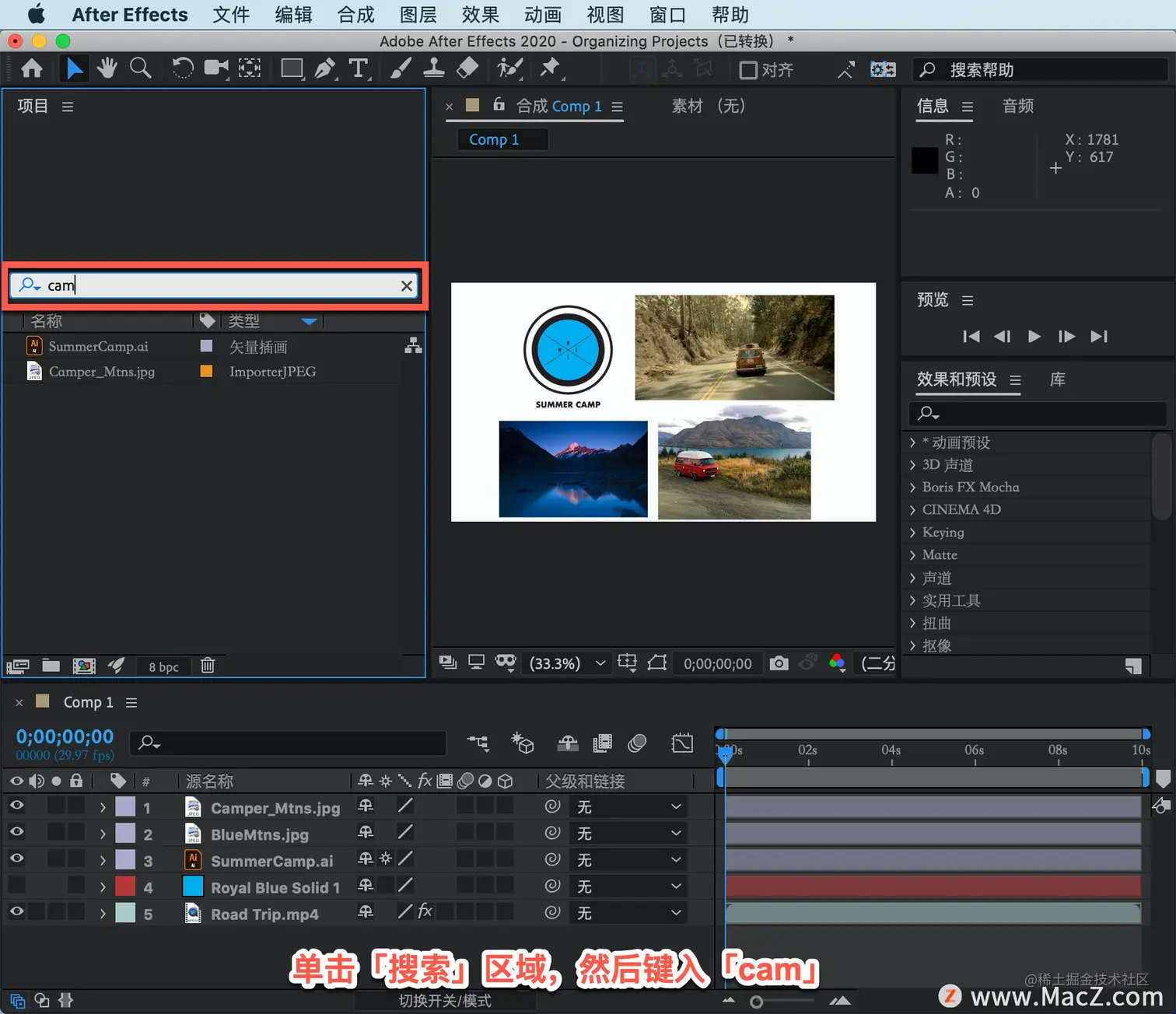Click the 切换开关/模式 button
The width and height of the screenshot is (1176, 1014).
click(445, 1001)
